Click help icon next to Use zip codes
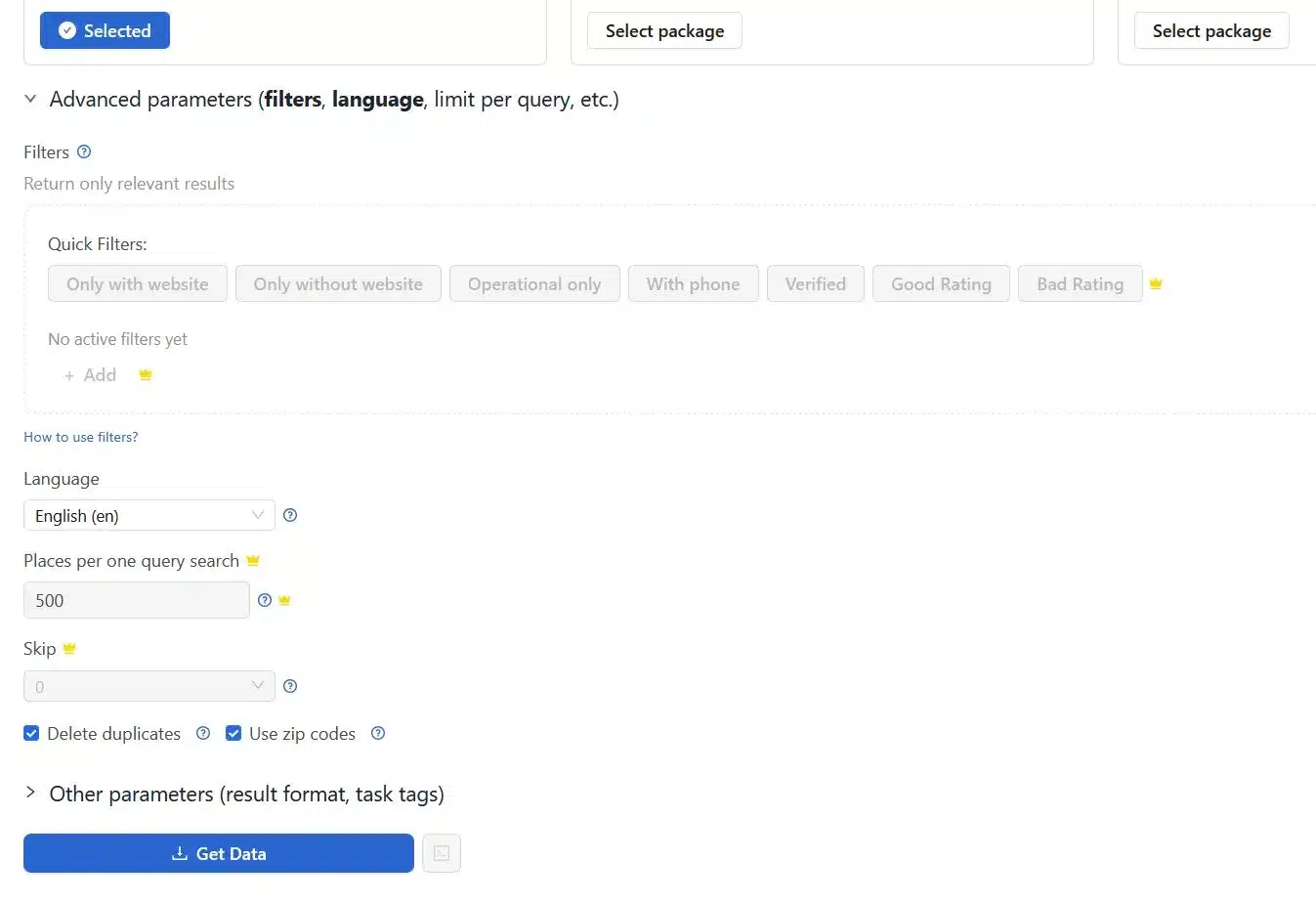Screen dimensions: 1316x903 coord(378,733)
